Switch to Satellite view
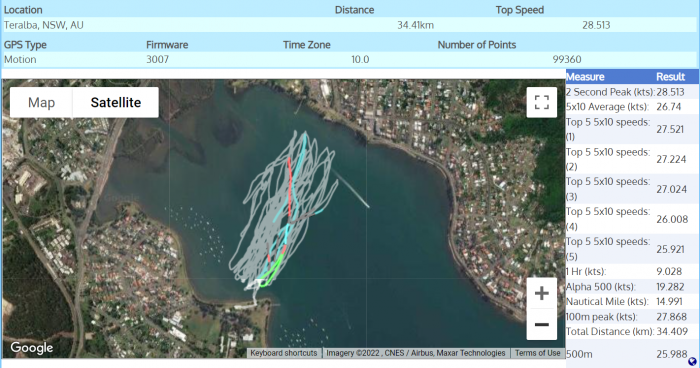Screen dimensions: 700x368 pyautogui.click(x=116, y=102)
